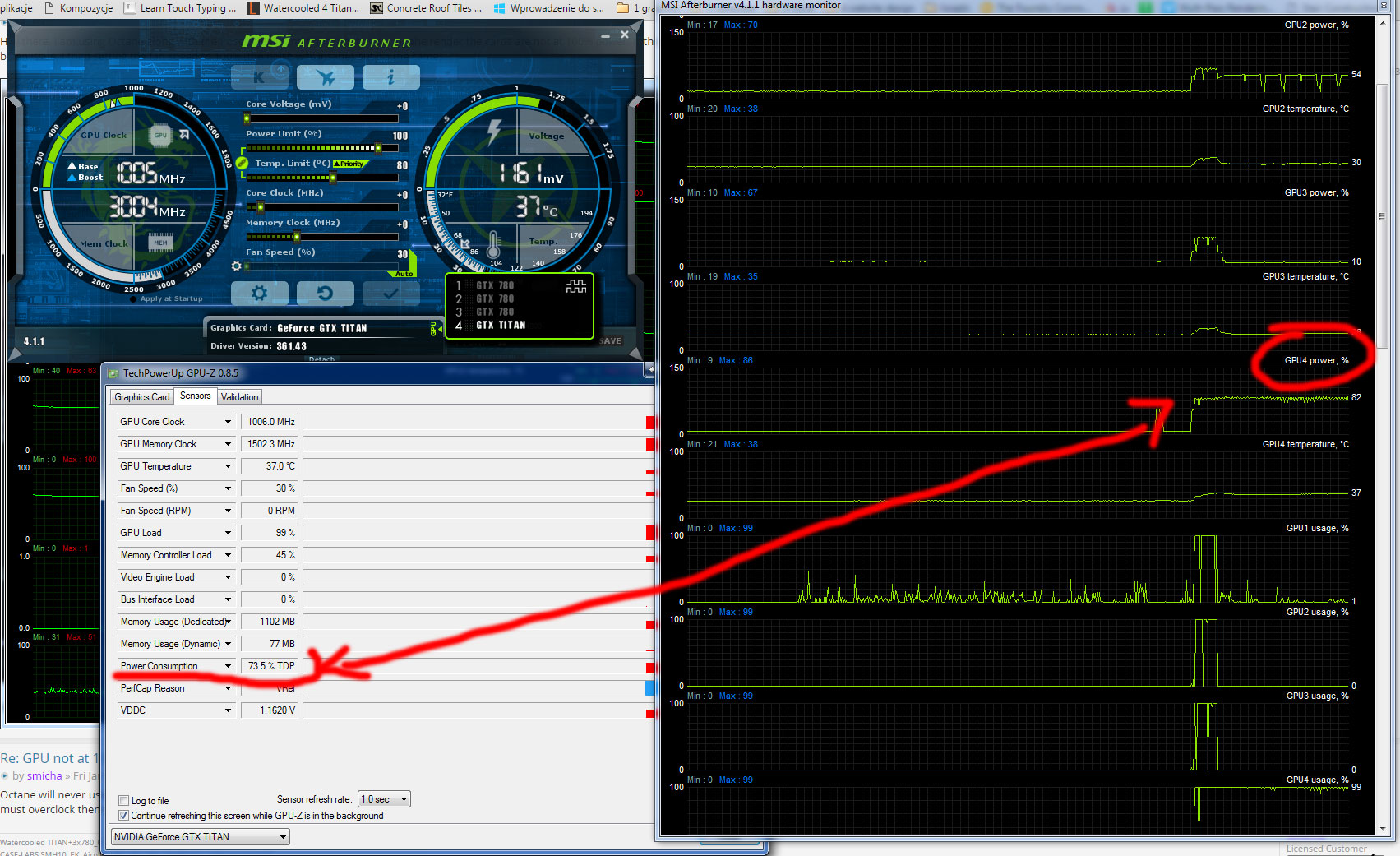Open GPU Load sensor dropdown

coord(228,533)
